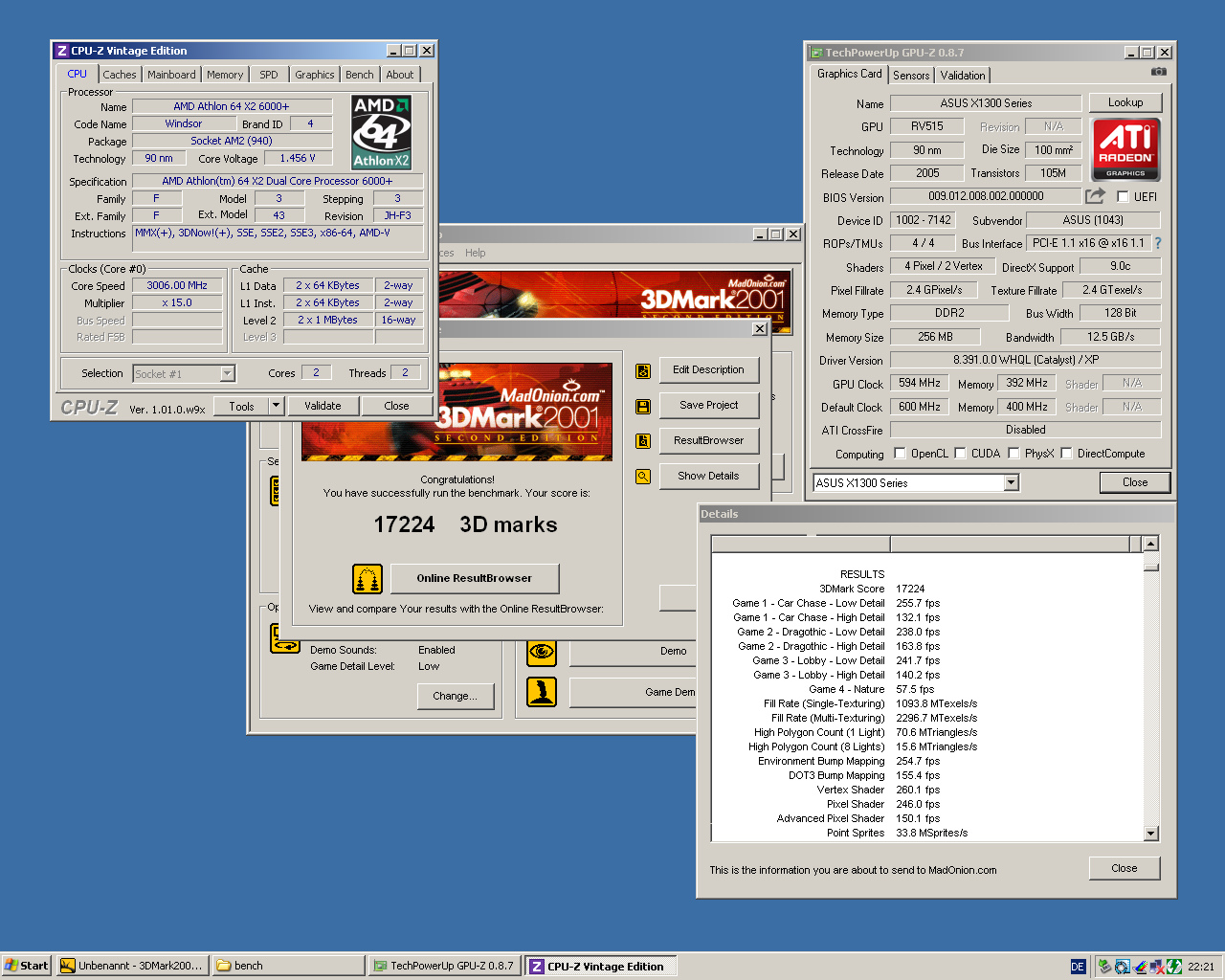Switch to the Sensors tab in GPU-Z
1225x980 pixels.
(x=911, y=76)
